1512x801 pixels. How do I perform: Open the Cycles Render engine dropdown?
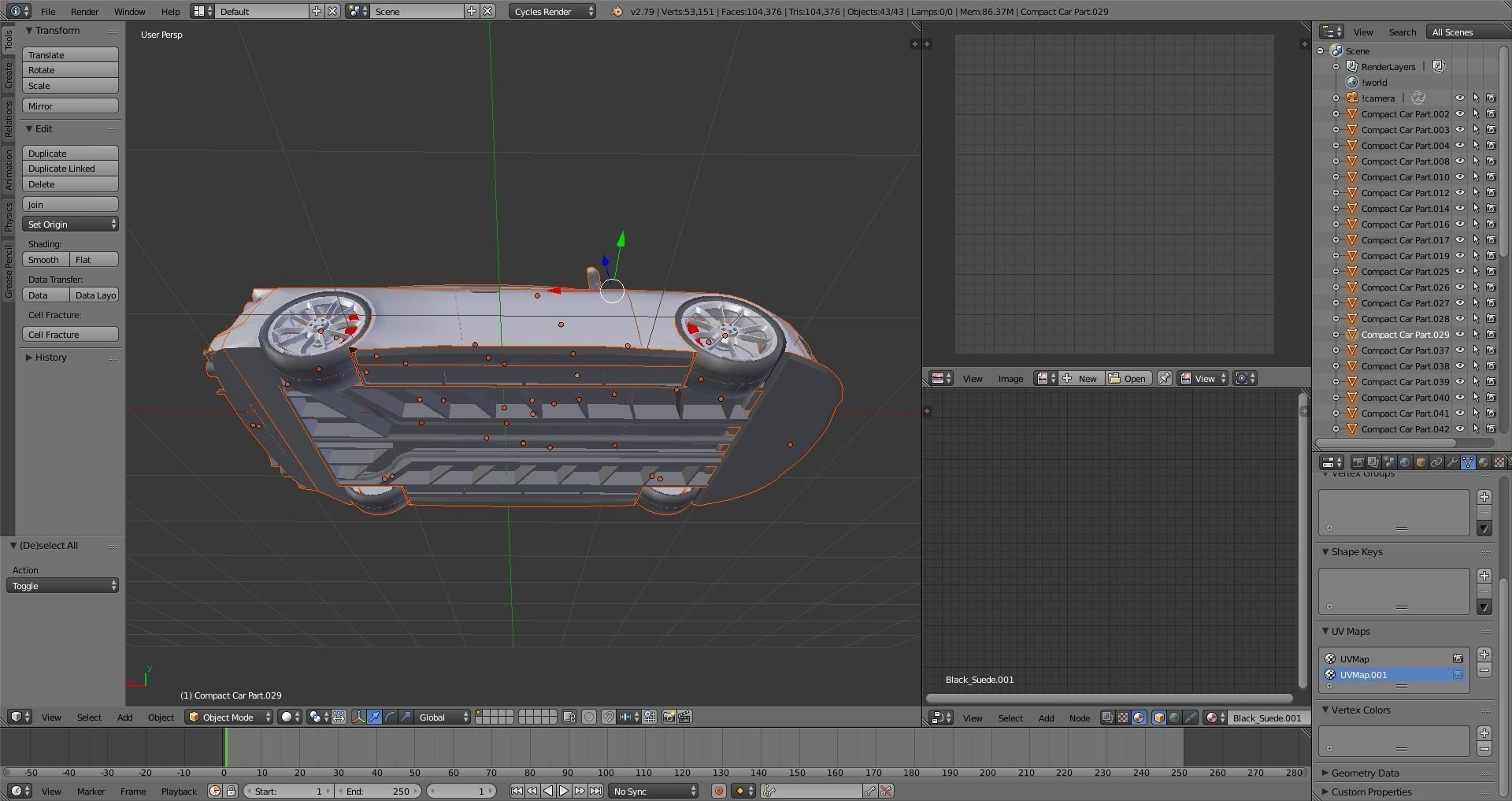click(552, 11)
